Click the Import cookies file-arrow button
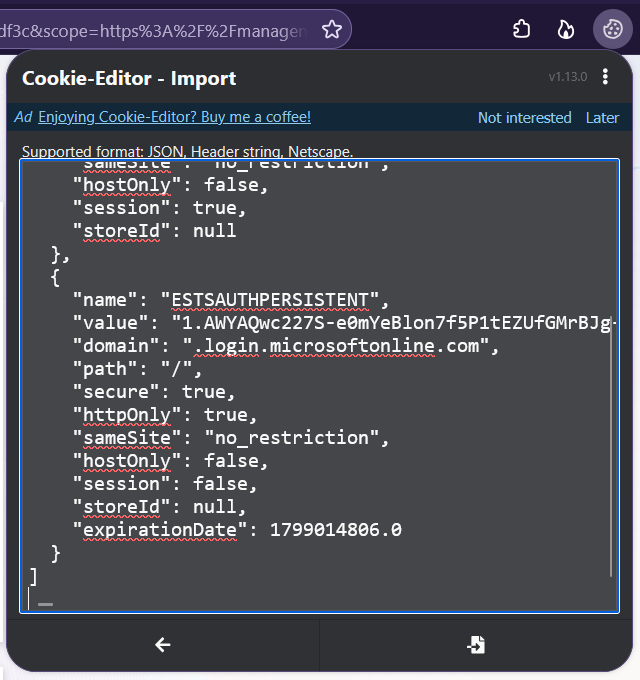The height and width of the screenshot is (680, 640). 476,645
